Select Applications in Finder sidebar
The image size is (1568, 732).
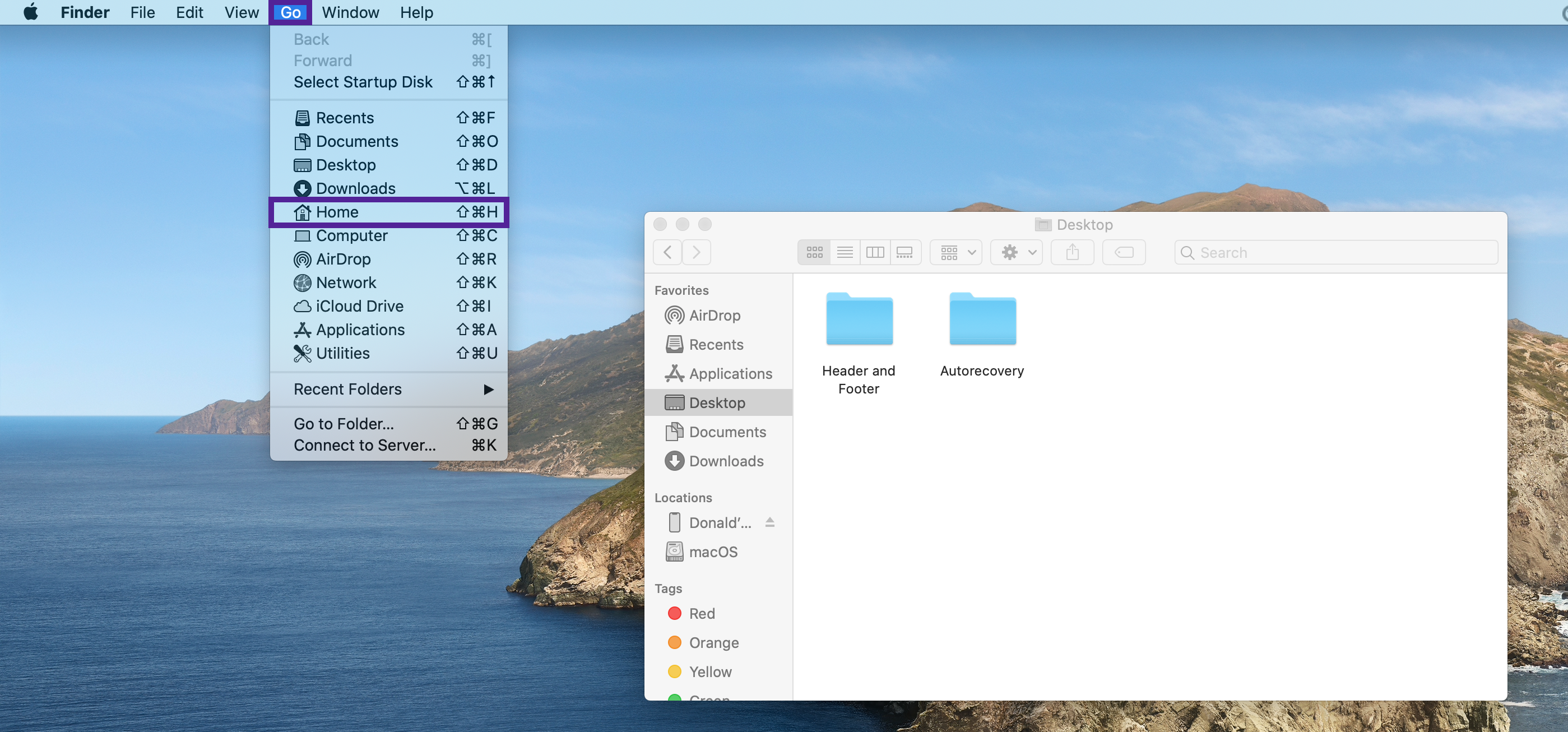(718, 374)
